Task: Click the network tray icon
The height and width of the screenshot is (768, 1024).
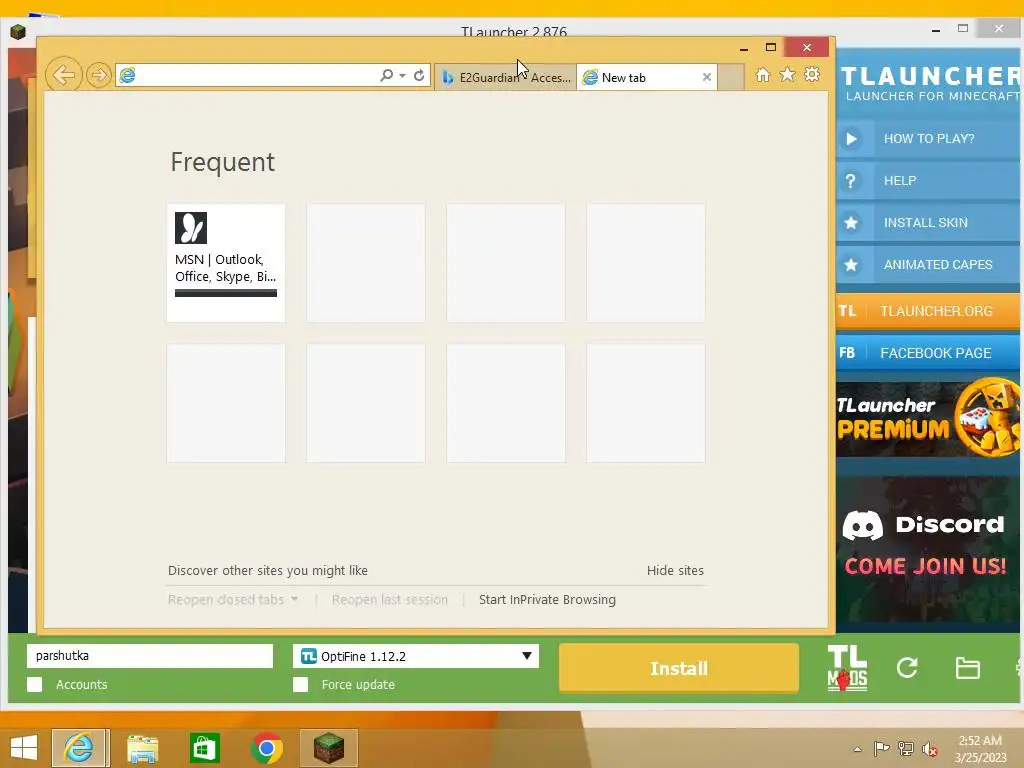Action: coord(906,748)
